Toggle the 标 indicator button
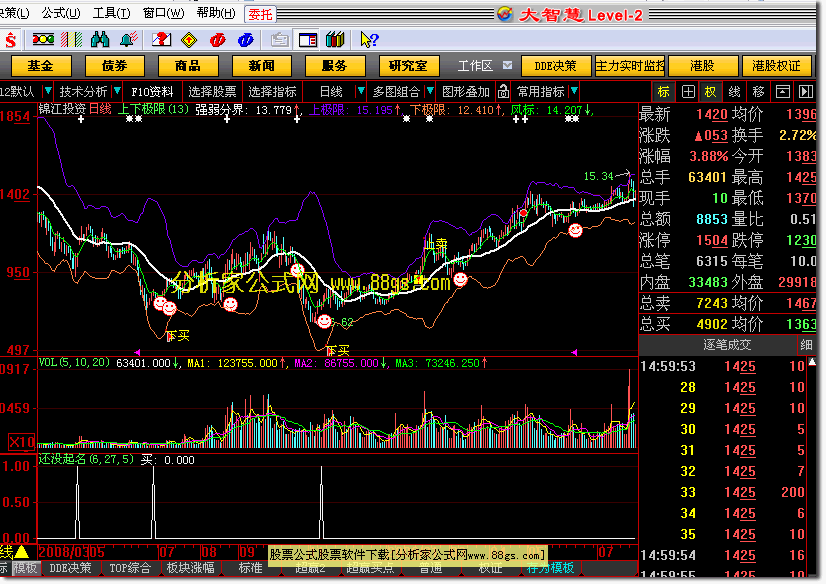The height and width of the screenshot is (584, 826). (663, 92)
